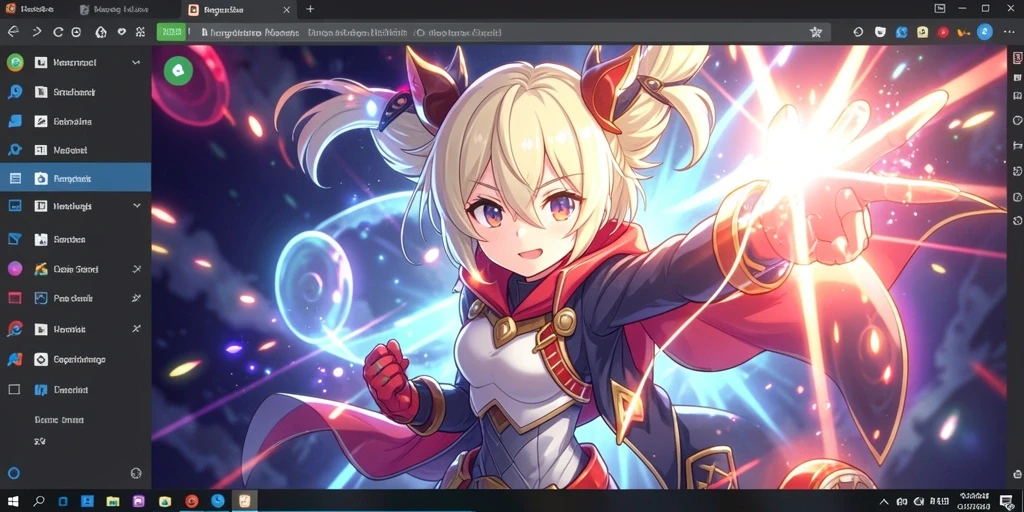Expand the chevron on the blue monitor row
This screenshot has width=1024, height=512.
click(x=136, y=206)
